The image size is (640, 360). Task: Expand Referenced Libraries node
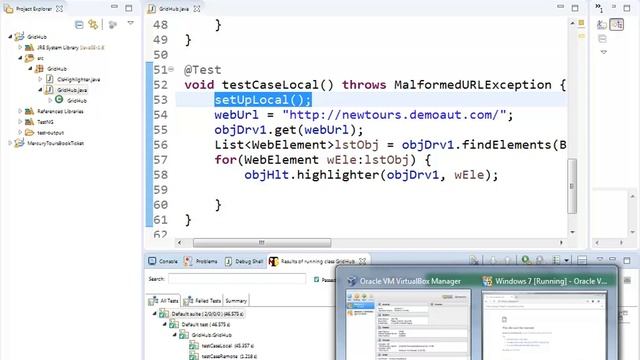(20, 111)
